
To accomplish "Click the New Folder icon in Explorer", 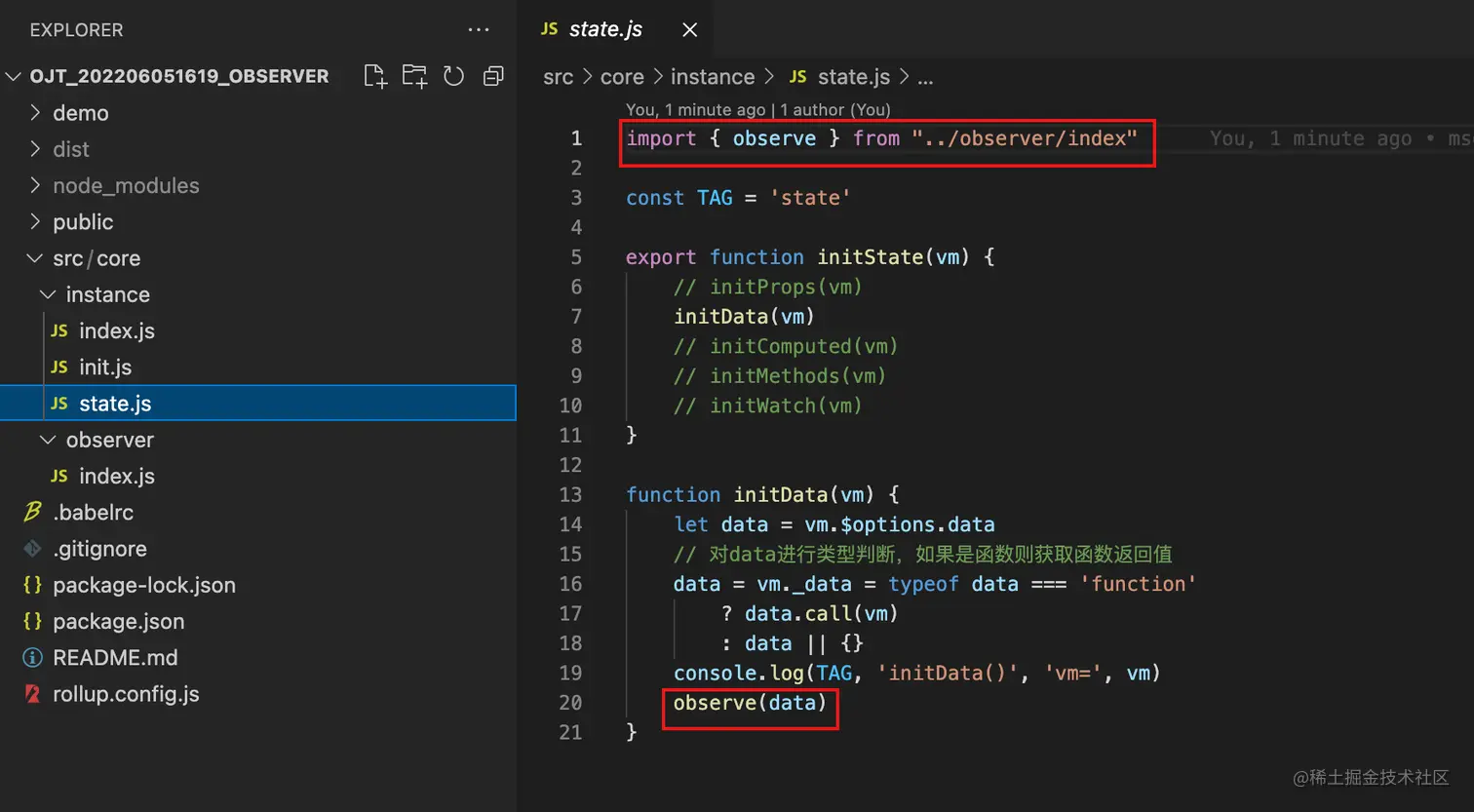I will 415,76.
